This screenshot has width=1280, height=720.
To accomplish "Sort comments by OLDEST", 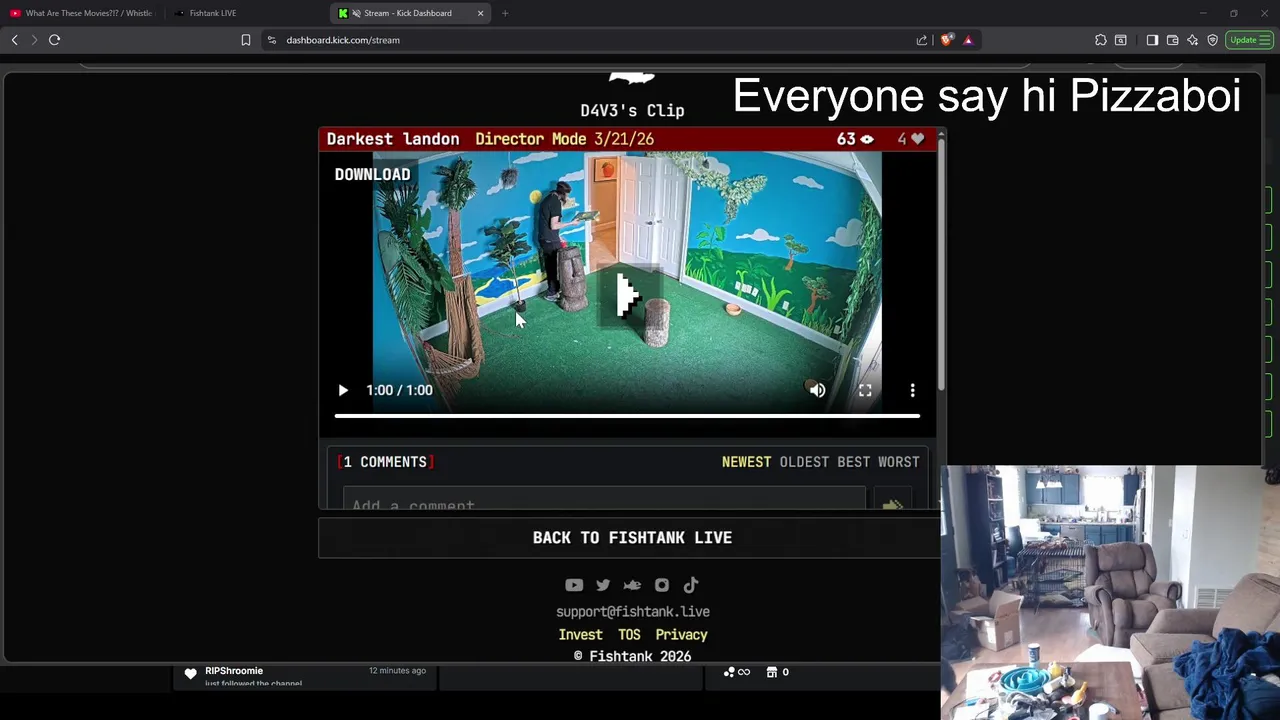I will coord(804,462).
